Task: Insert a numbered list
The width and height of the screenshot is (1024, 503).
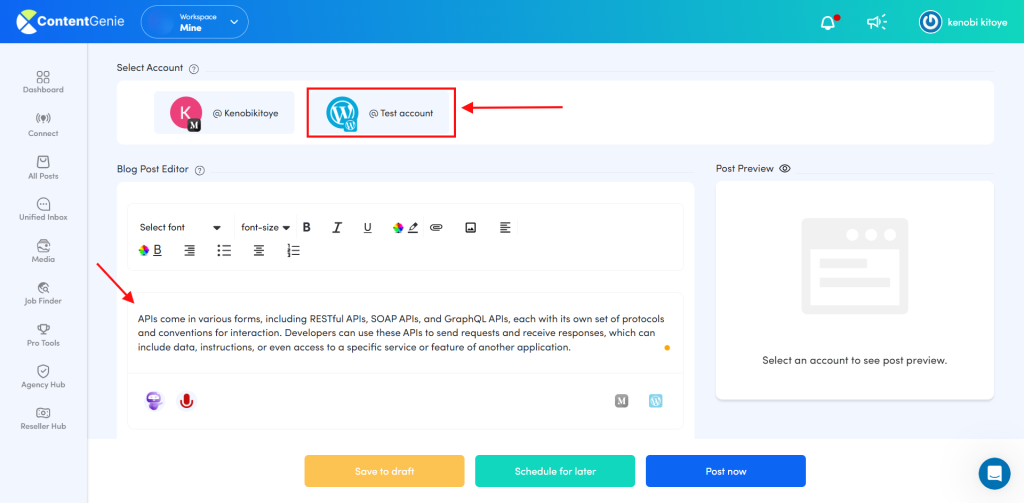Action: (294, 250)
